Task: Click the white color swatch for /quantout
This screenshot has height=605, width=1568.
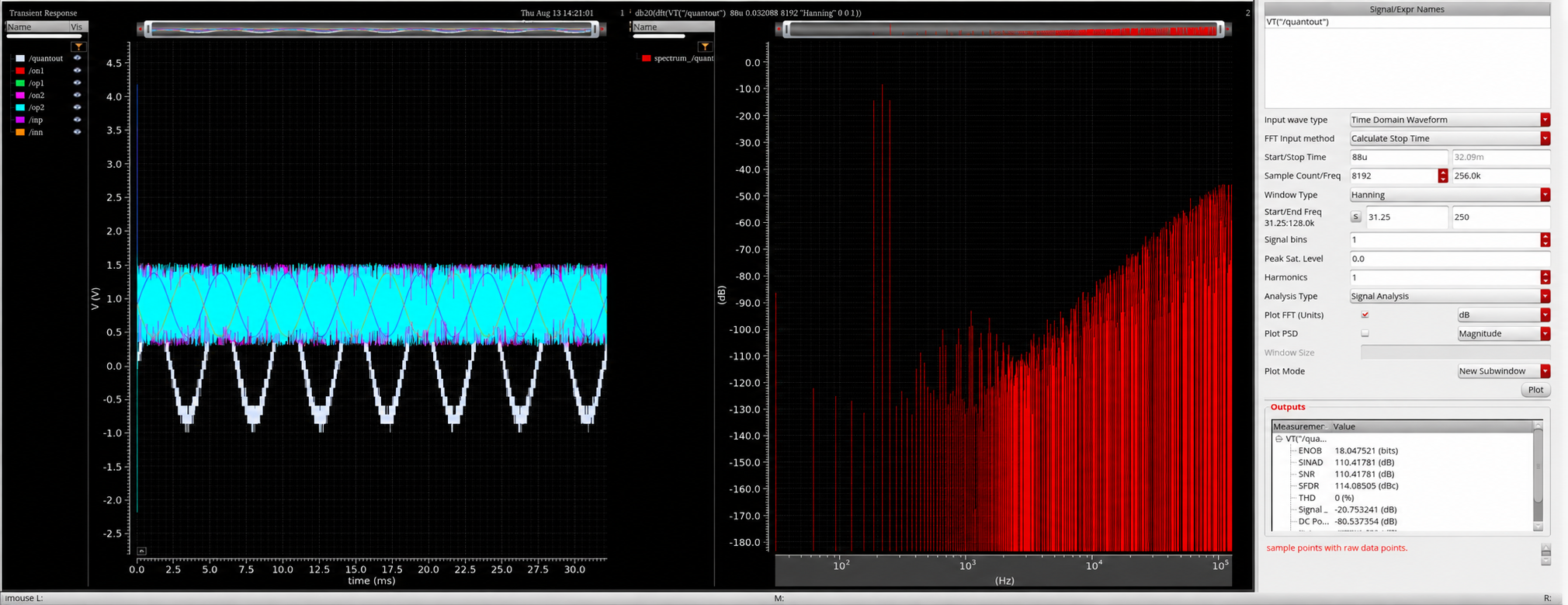Action: pos(20,58)
